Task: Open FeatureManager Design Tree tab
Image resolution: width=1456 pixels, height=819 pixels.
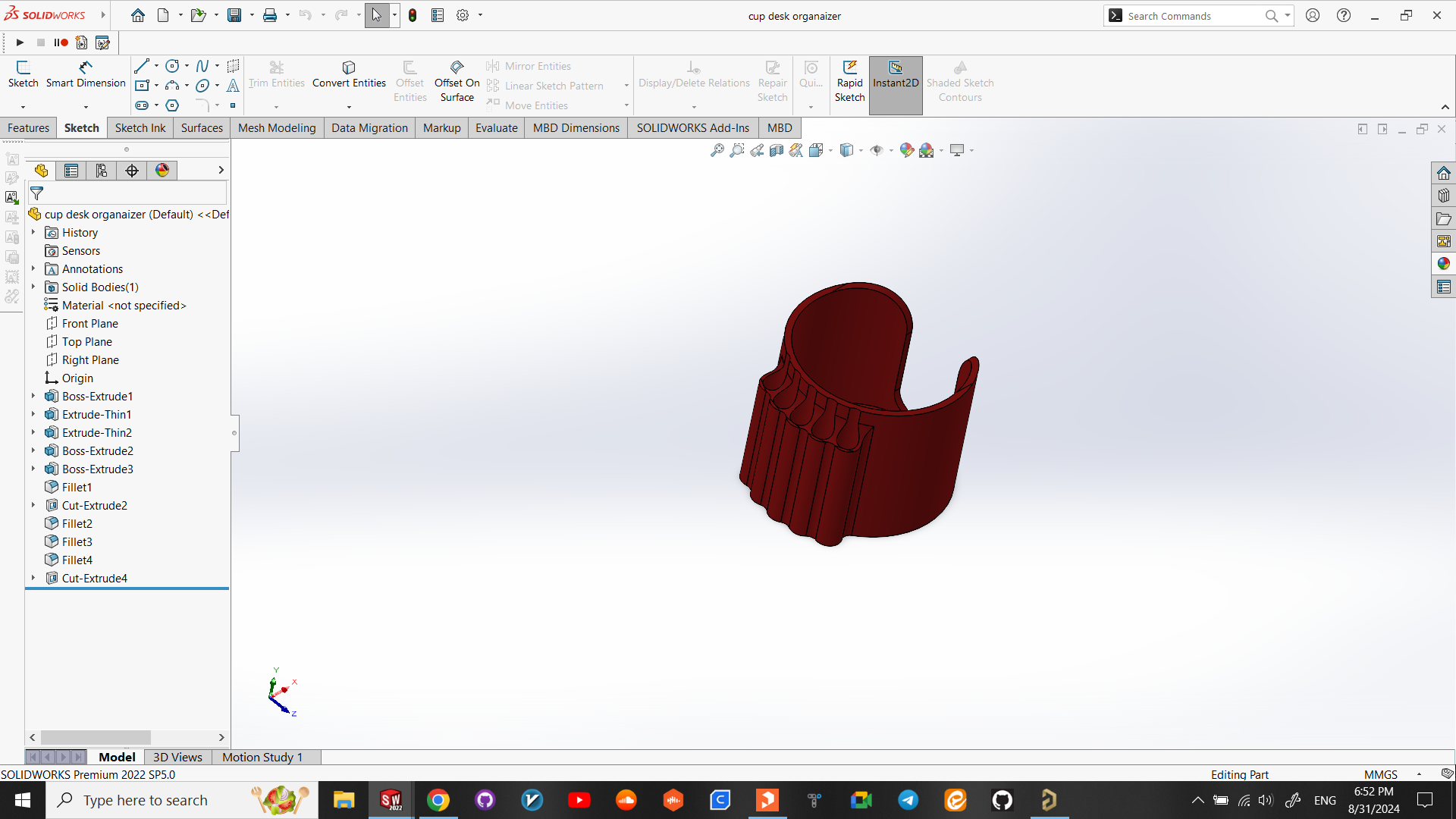Action: point(41,171)
